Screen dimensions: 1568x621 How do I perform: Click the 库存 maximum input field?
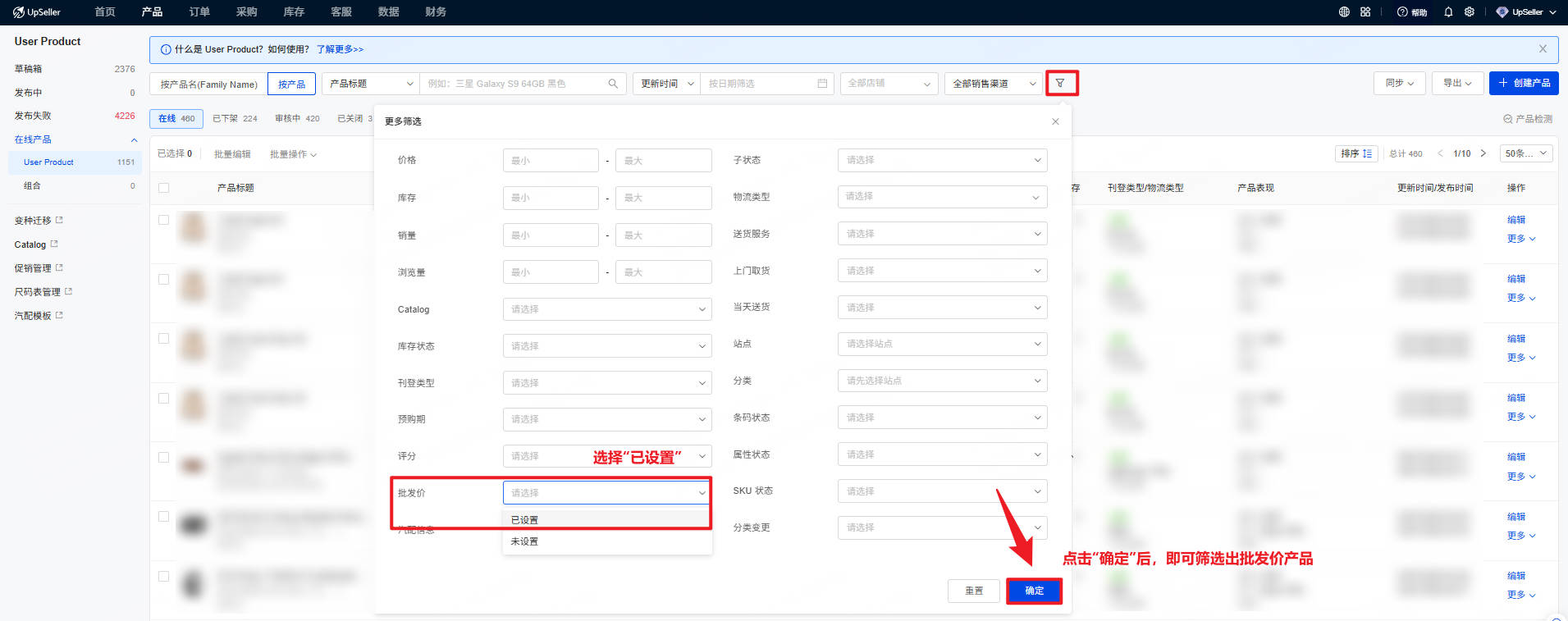coord(663,198)
